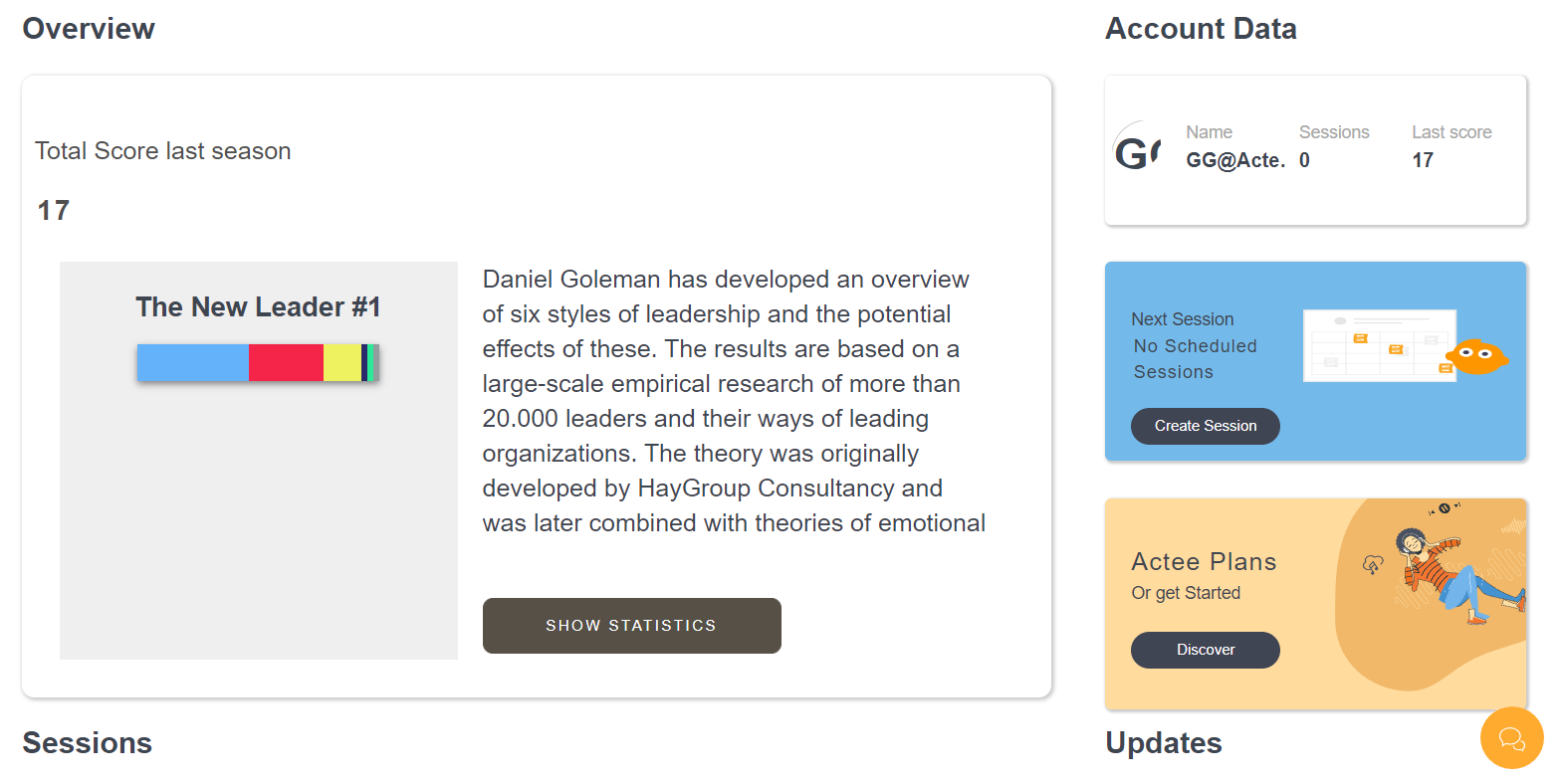Click the Updates section heading
Screen dimensions: 1563x784
(1164, 743)
